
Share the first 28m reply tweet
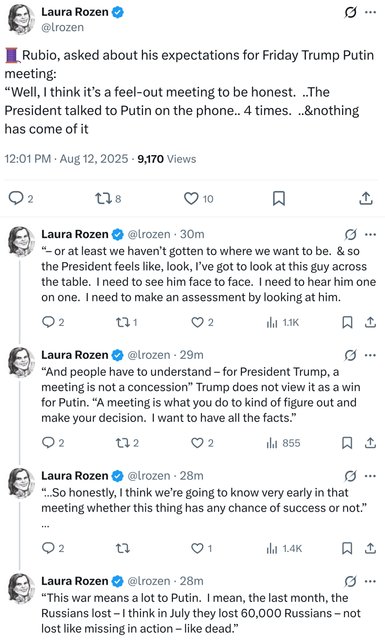370,548
